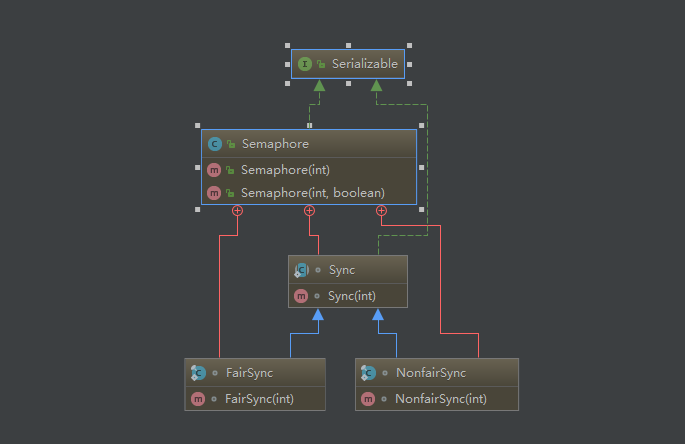Select the Serializable node label

[365, 64]
